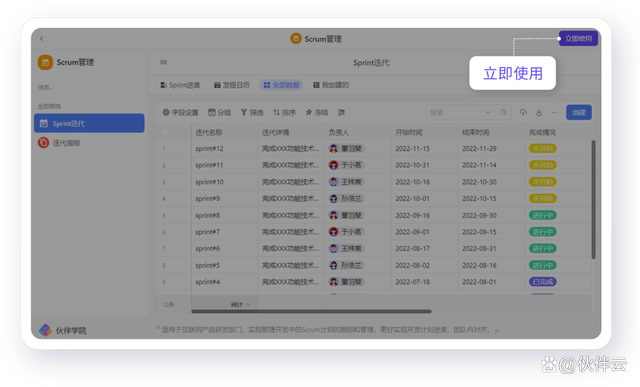Click the Scrum管理 app icon in the sidebar
640x387 pixels.
[45, 62]
